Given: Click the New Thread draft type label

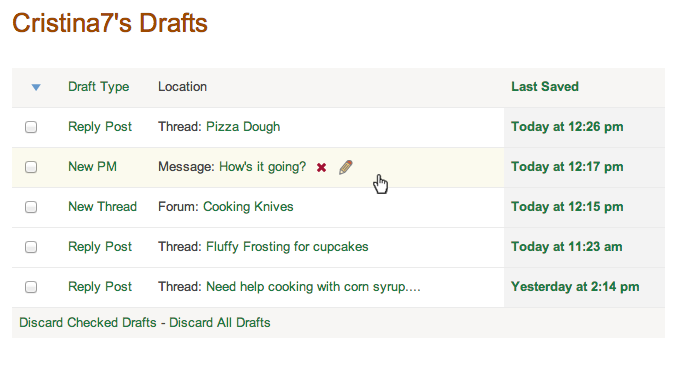Looking at the screenshot, I should (103, 207).
